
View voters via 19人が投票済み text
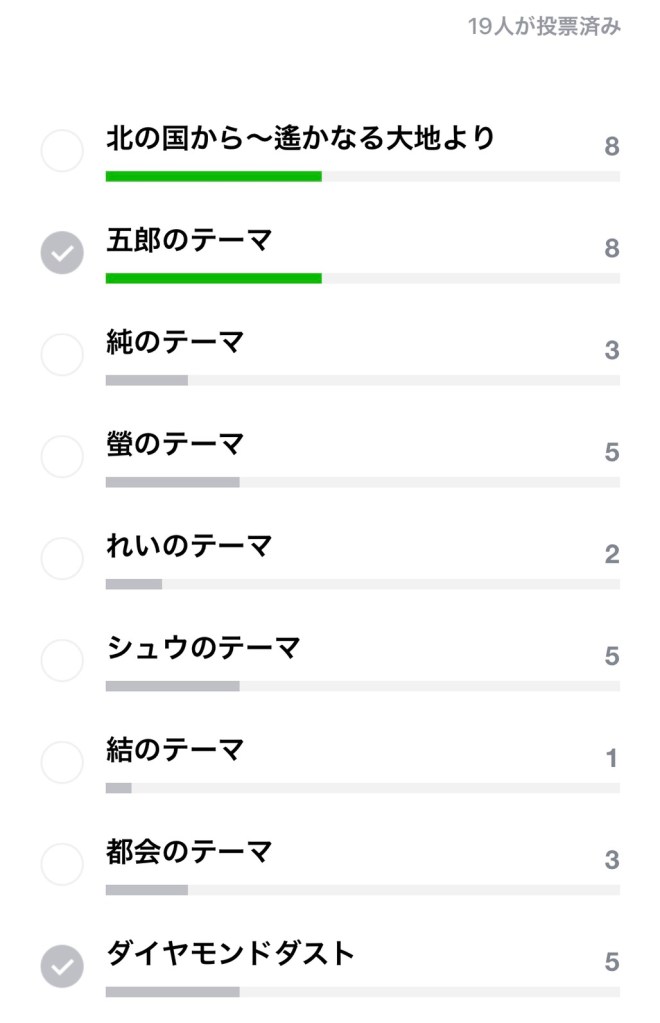(544, 27)
